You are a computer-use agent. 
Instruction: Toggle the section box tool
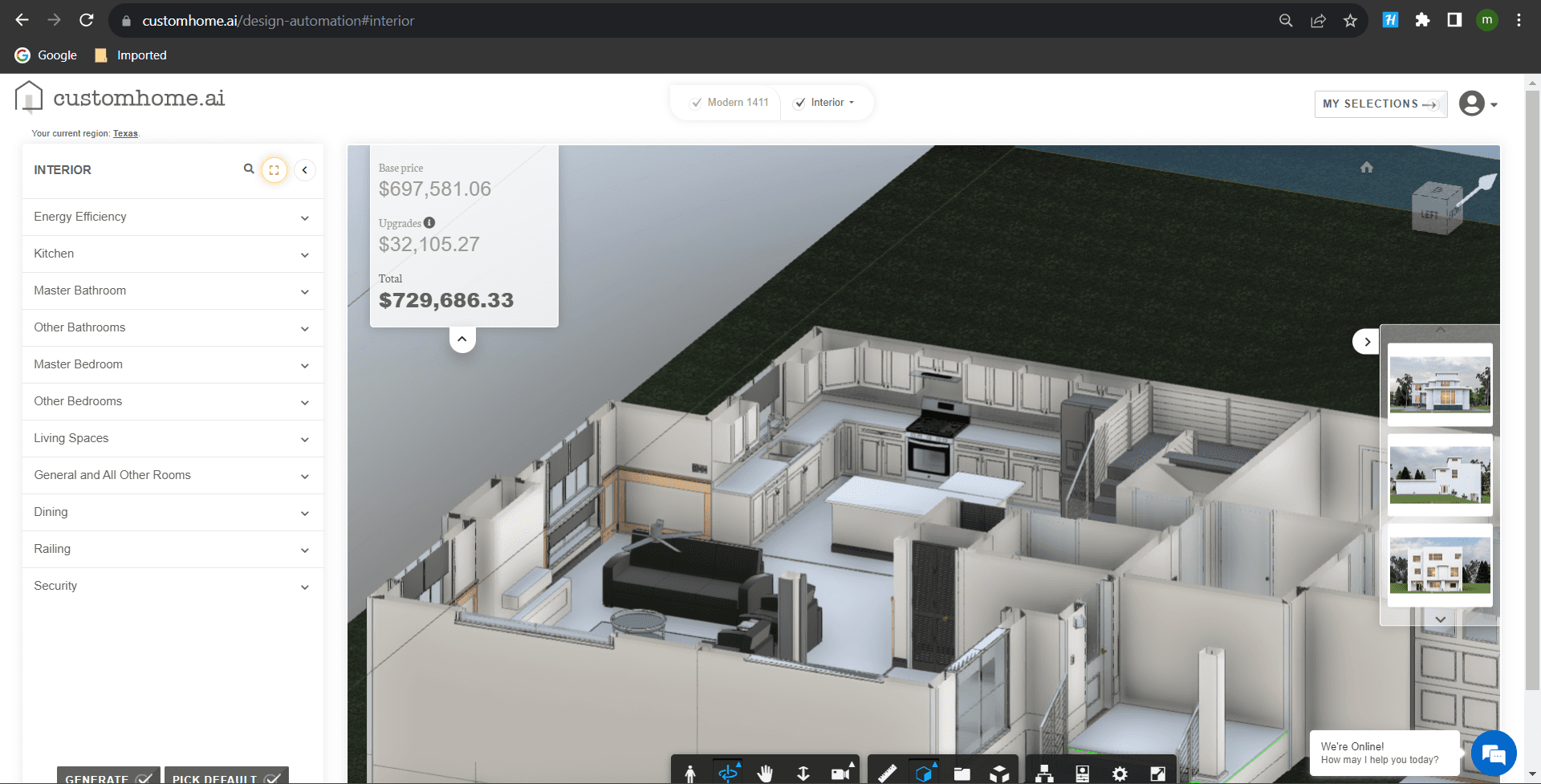pos(925,773)
